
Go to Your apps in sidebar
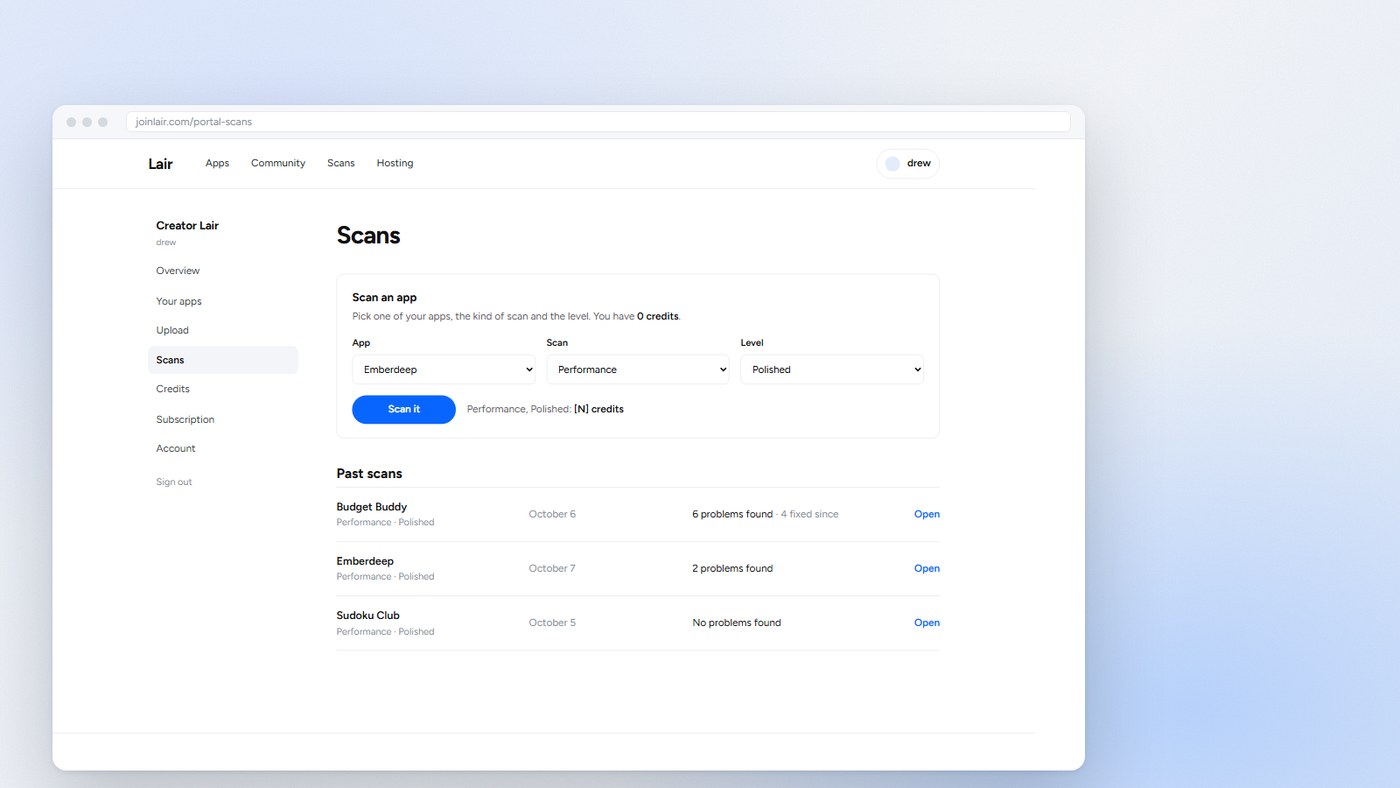tap(223, 301)
